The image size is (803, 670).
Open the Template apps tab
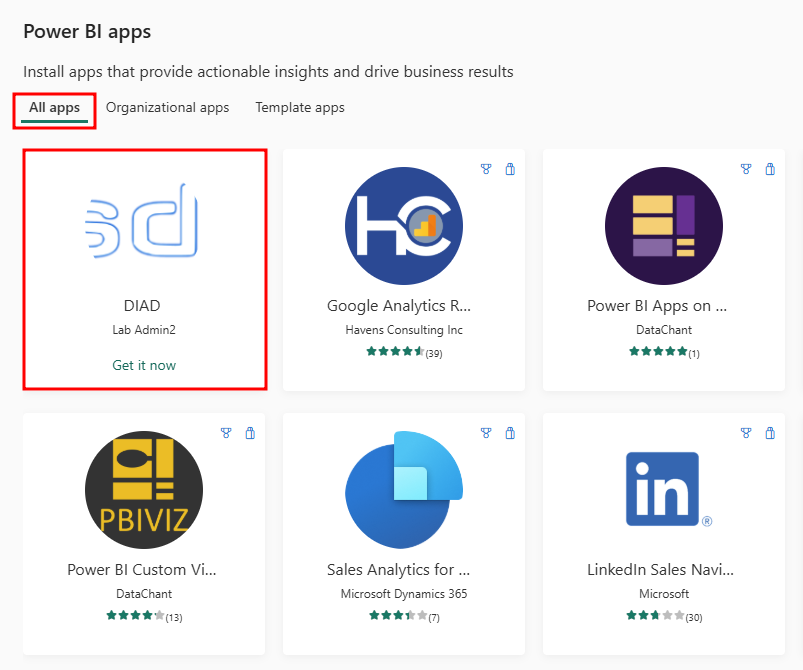299,107
